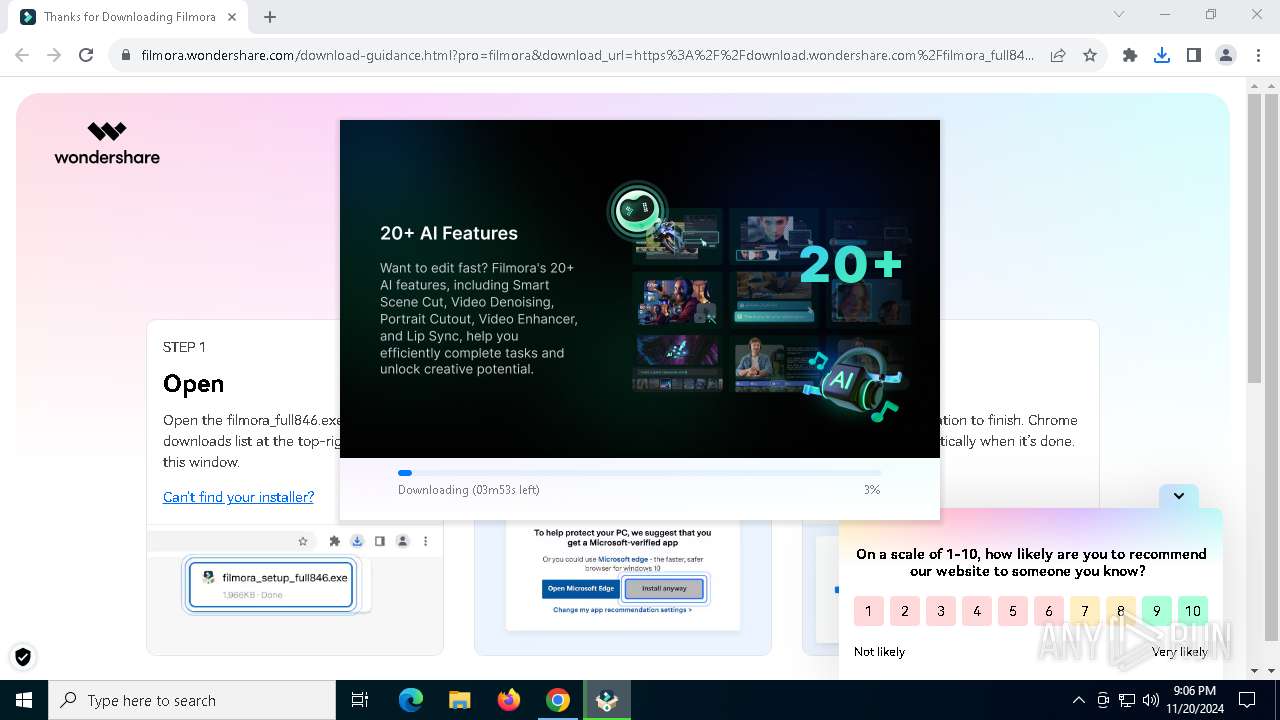Image resolution: width=1280 pixels, height=720 pixels.
Task: Rate recommendation score 3
Action: 940,611
